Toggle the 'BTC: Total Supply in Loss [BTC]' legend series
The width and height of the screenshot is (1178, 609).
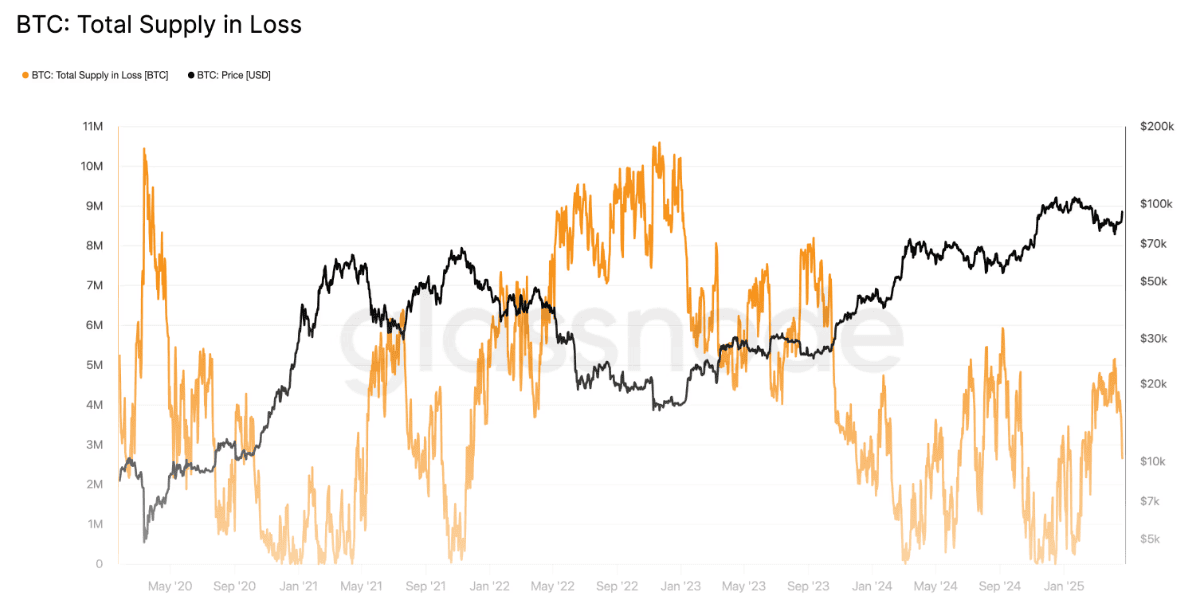[99, 75]
